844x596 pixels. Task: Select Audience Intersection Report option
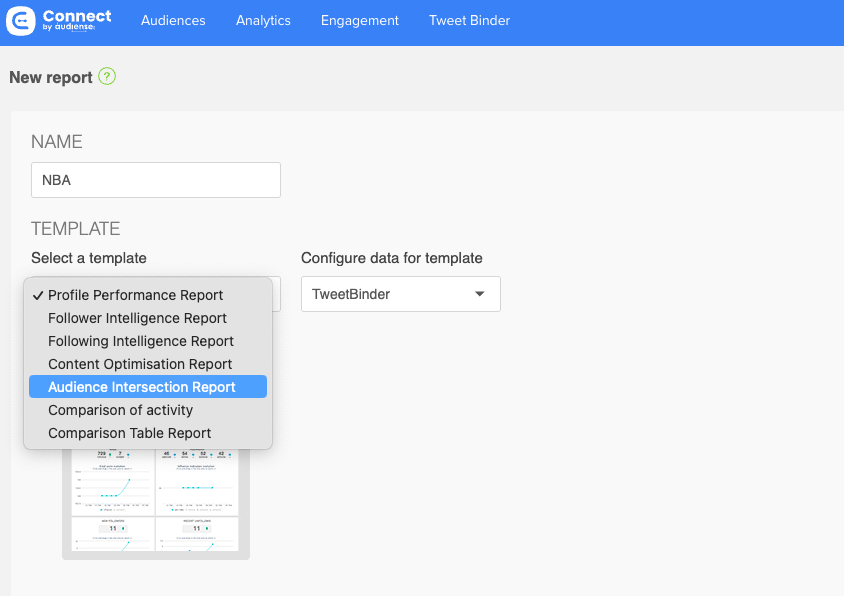[148, 387]
